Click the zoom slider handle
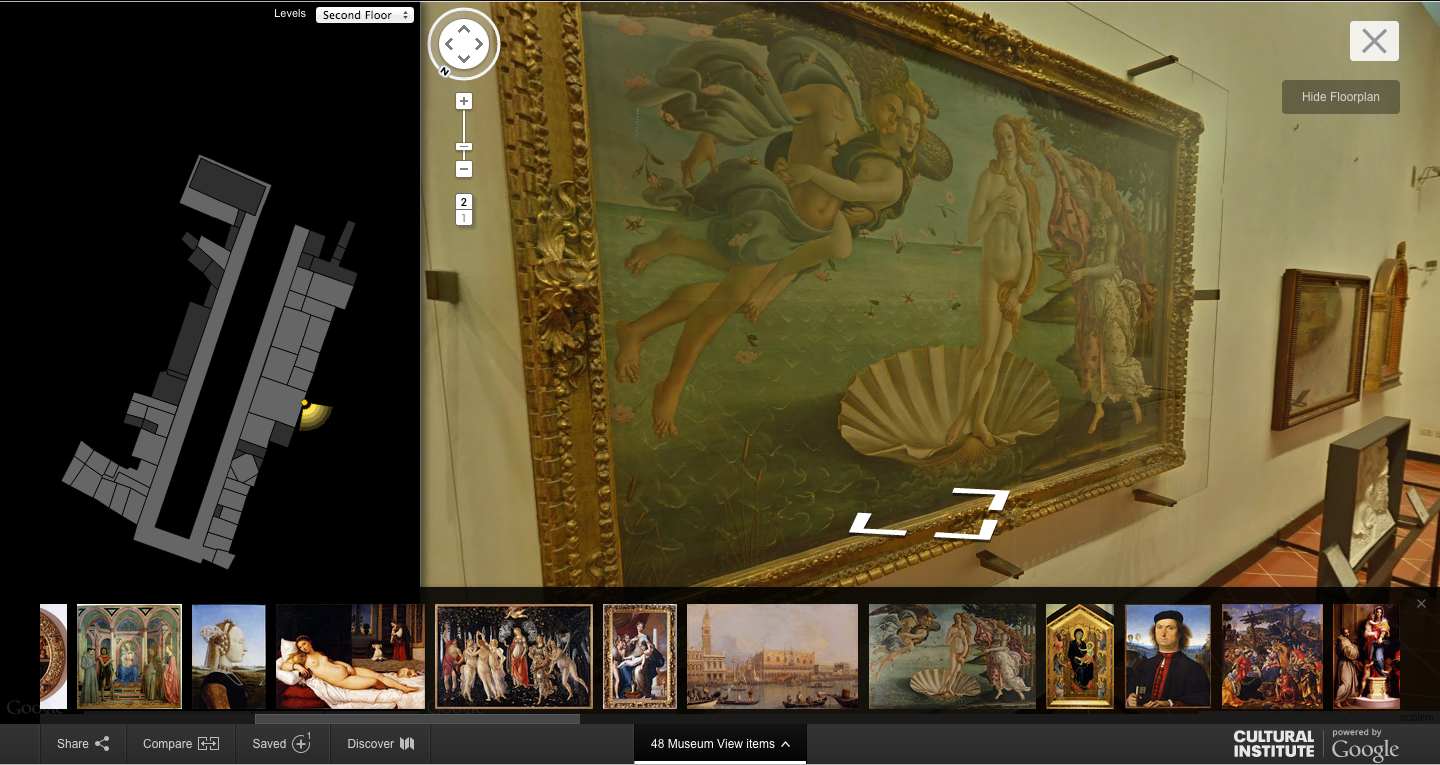The width and height of the screenshot is (1440, 765). 463,147
